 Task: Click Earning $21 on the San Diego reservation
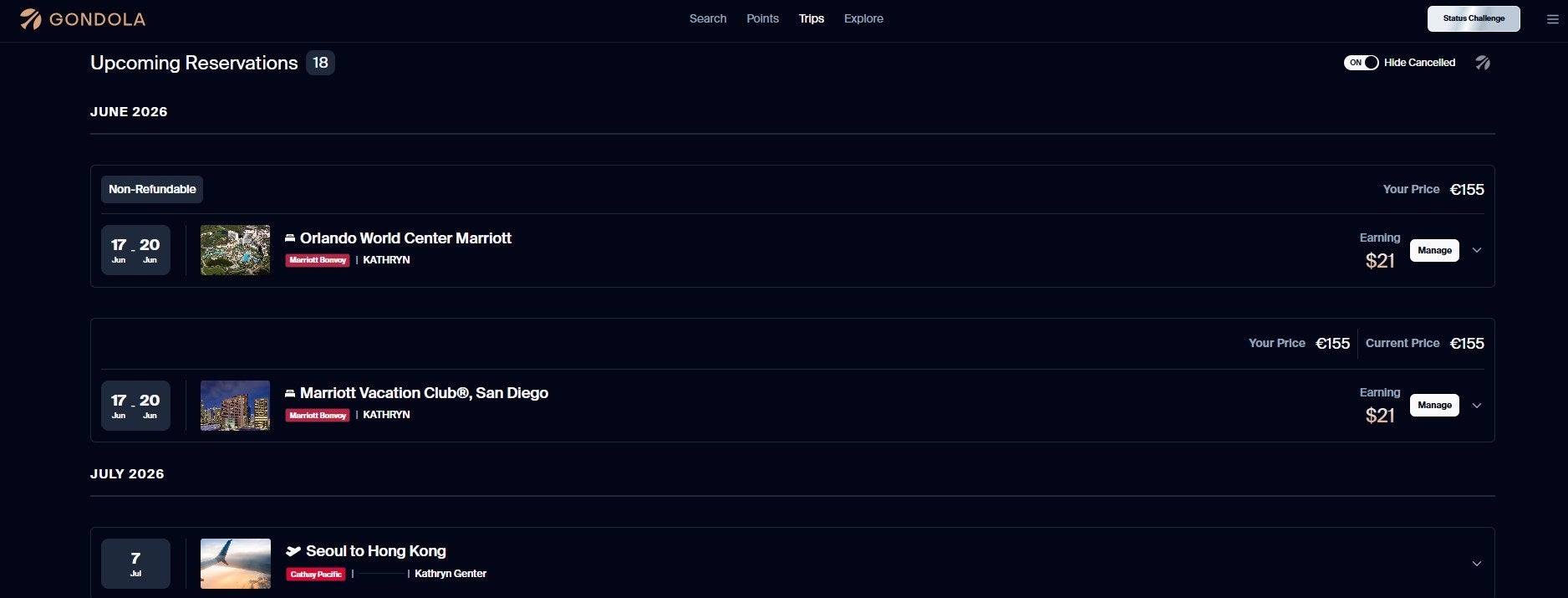pos(1380,406)
